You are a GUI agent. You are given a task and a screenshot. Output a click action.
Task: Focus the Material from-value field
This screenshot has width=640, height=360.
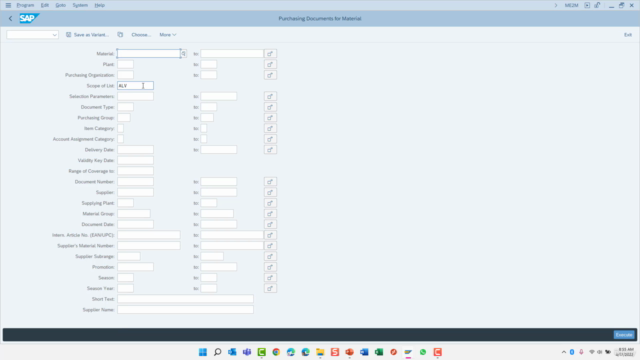point(149,53)
